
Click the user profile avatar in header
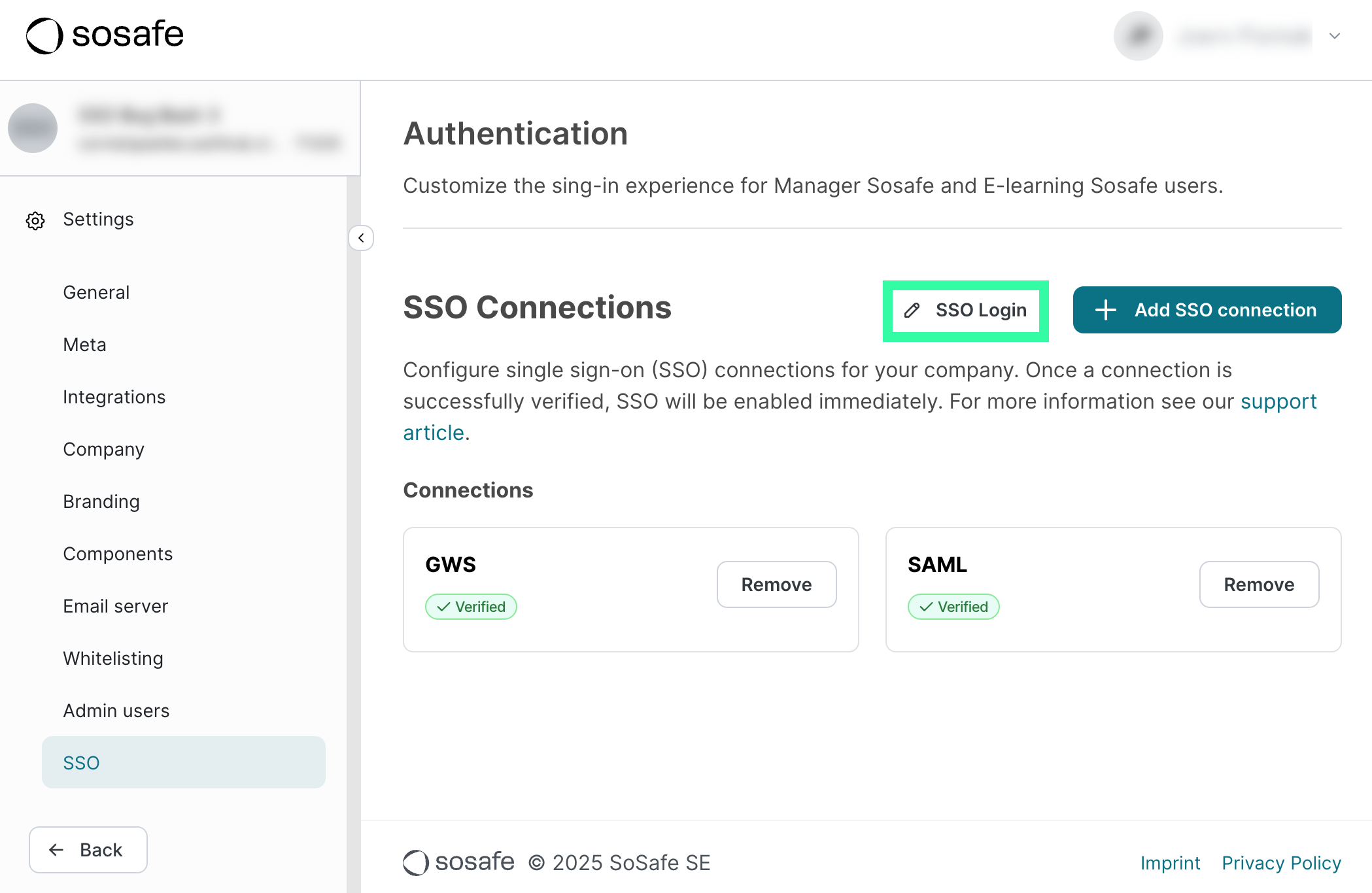point(1138,36)
